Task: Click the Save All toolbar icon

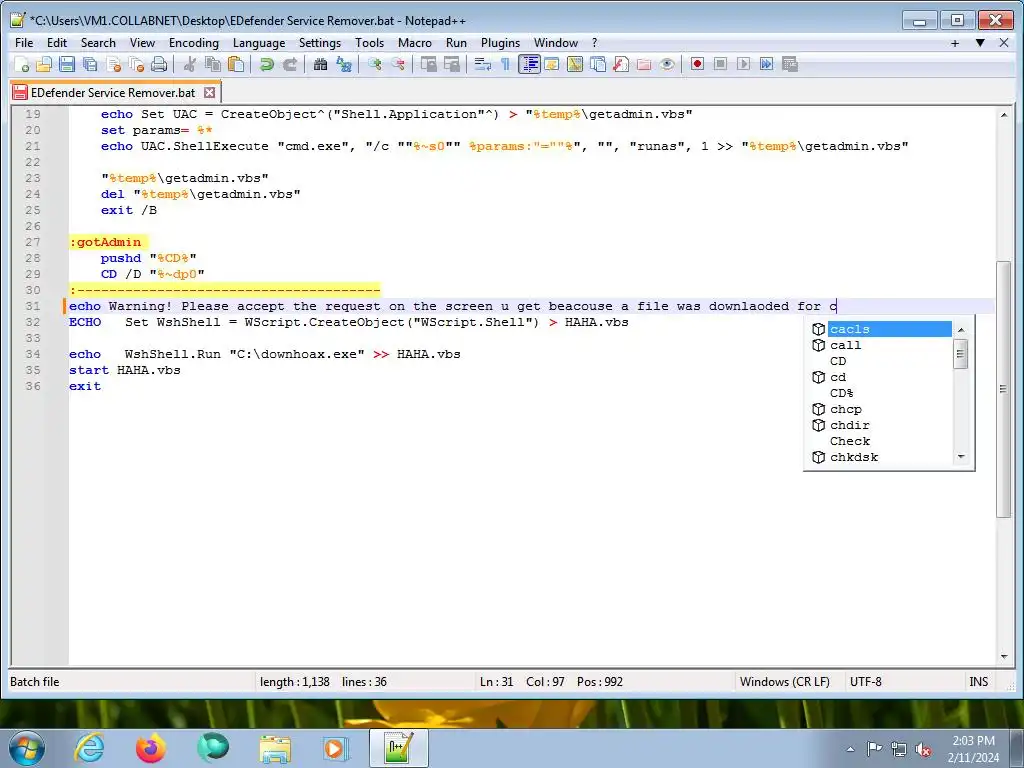Action: point(89,64)
